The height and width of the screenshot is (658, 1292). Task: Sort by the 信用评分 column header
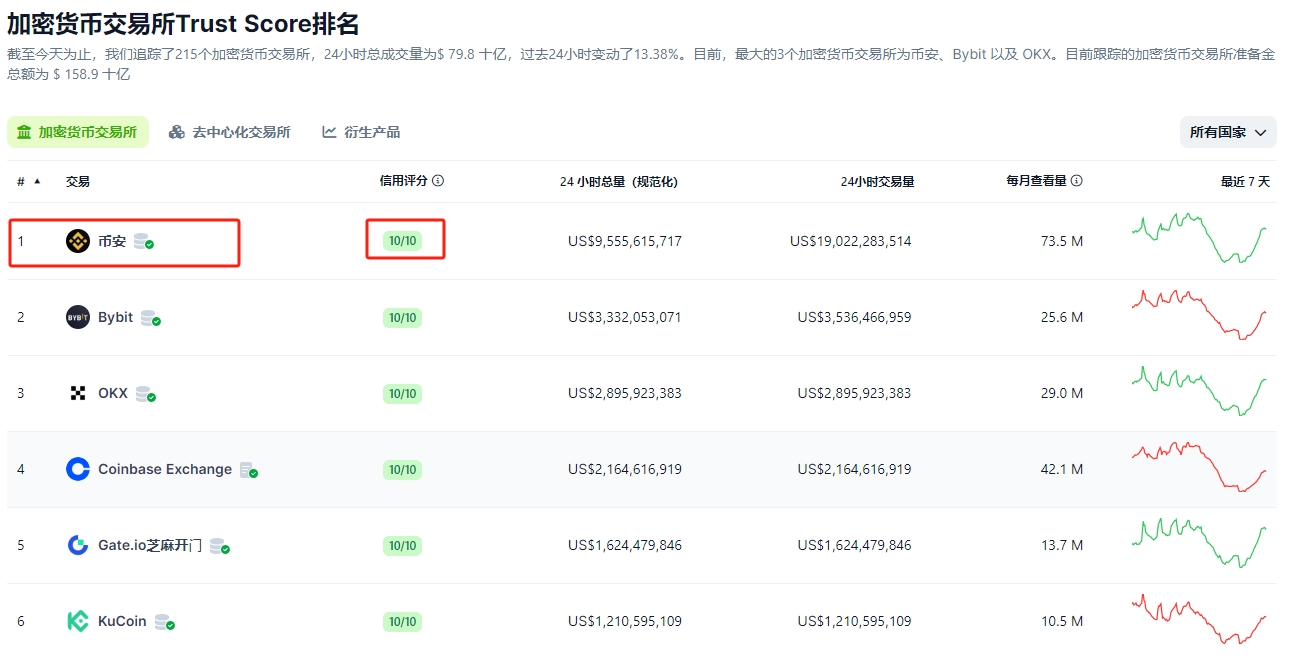click(x=403, y=181)
